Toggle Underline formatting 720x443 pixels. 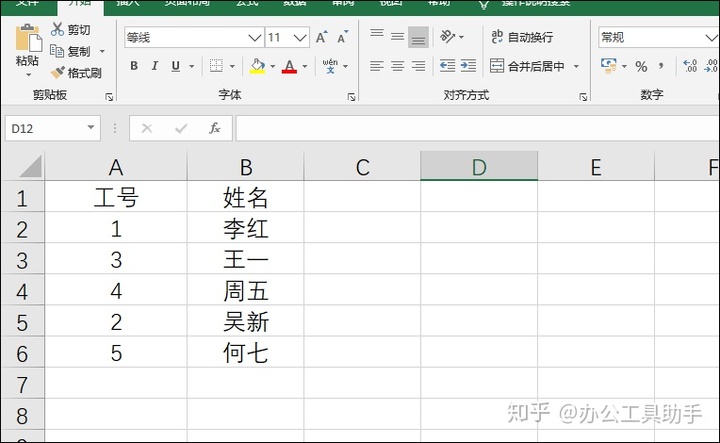pyautogui.click(x=175, y=66)
